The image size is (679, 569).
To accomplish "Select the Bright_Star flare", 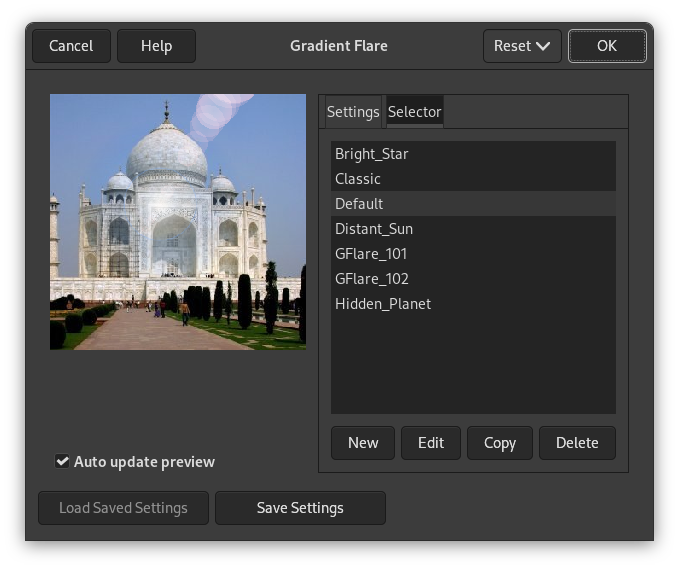I will (372, 154).
